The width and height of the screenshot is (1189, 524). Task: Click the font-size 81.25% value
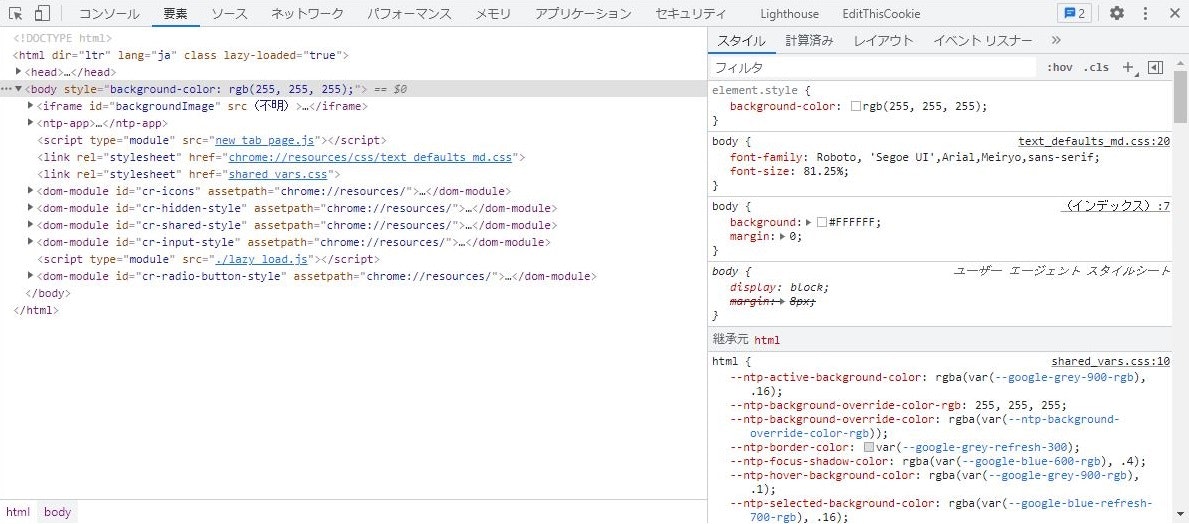point(824,171)
